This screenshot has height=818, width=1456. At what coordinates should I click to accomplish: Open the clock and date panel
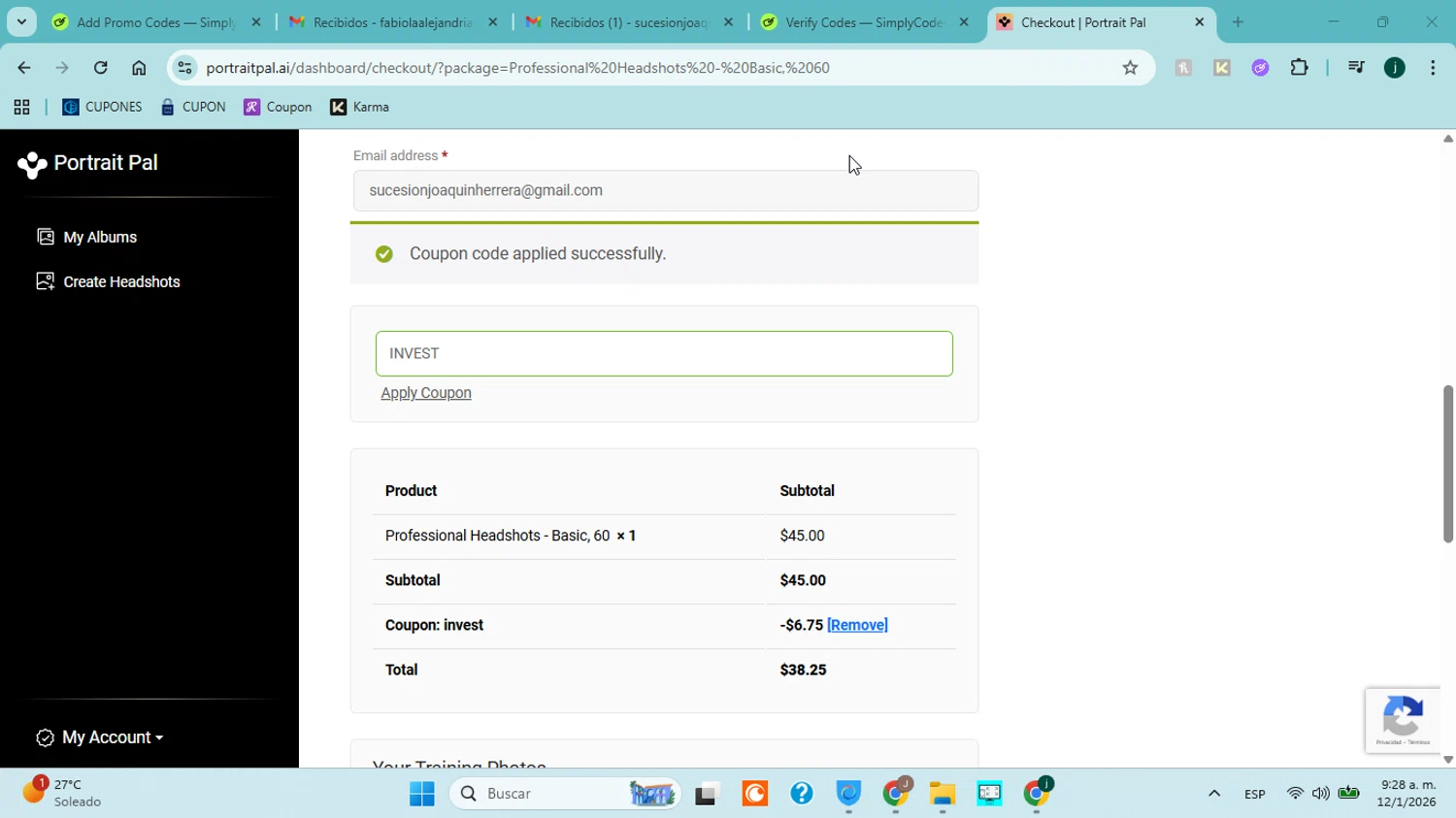tap(1407, 793)
